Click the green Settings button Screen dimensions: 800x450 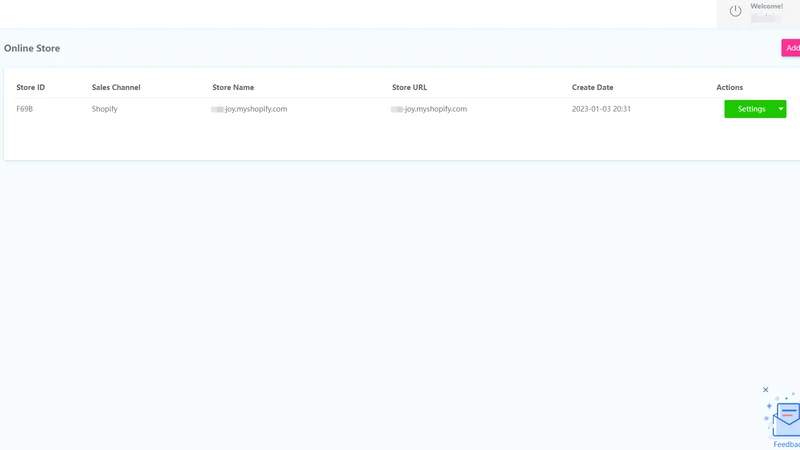pos(751,109)
